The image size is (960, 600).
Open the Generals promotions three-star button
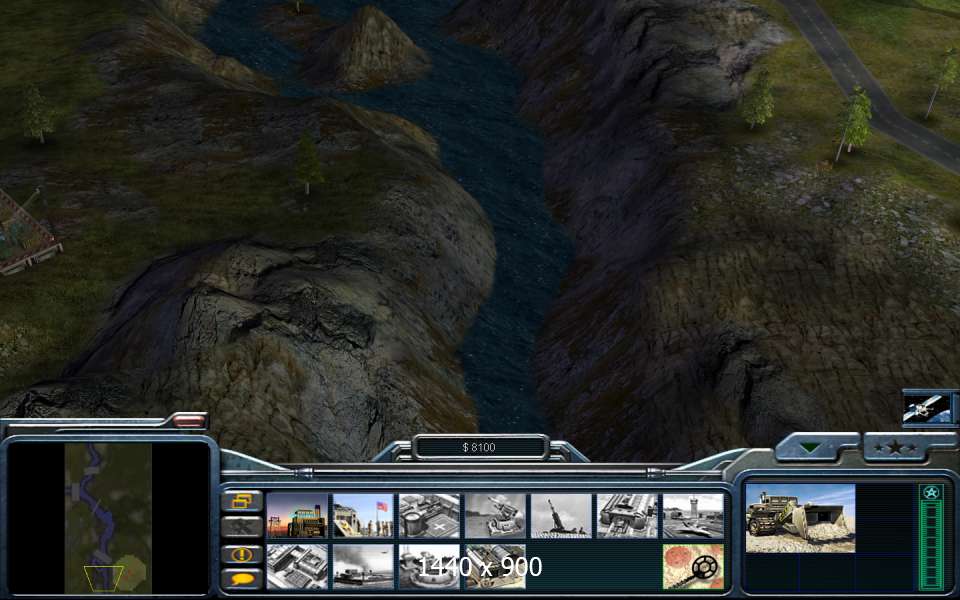(x=896, y=448)
